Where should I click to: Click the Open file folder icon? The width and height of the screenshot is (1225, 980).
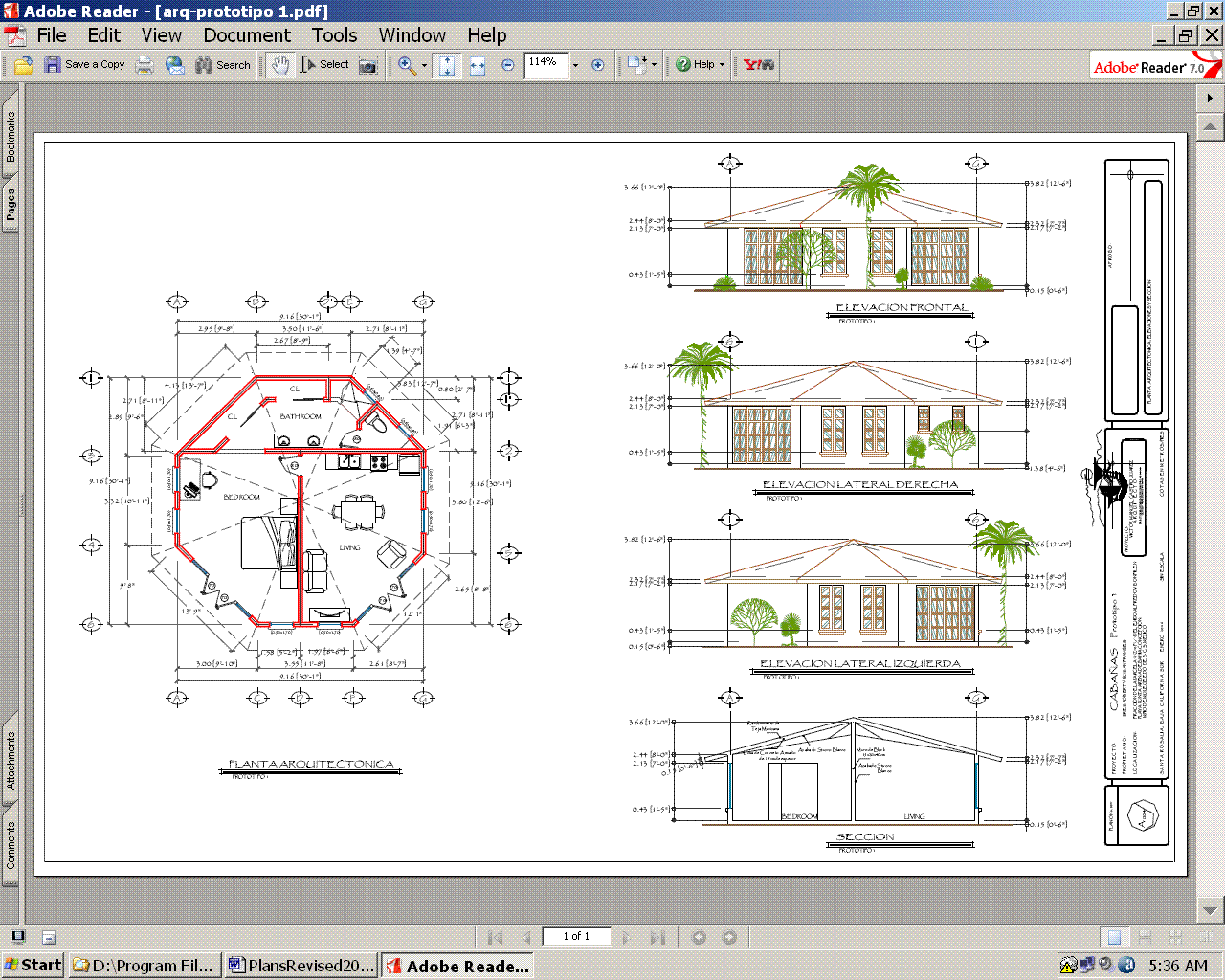24,65
